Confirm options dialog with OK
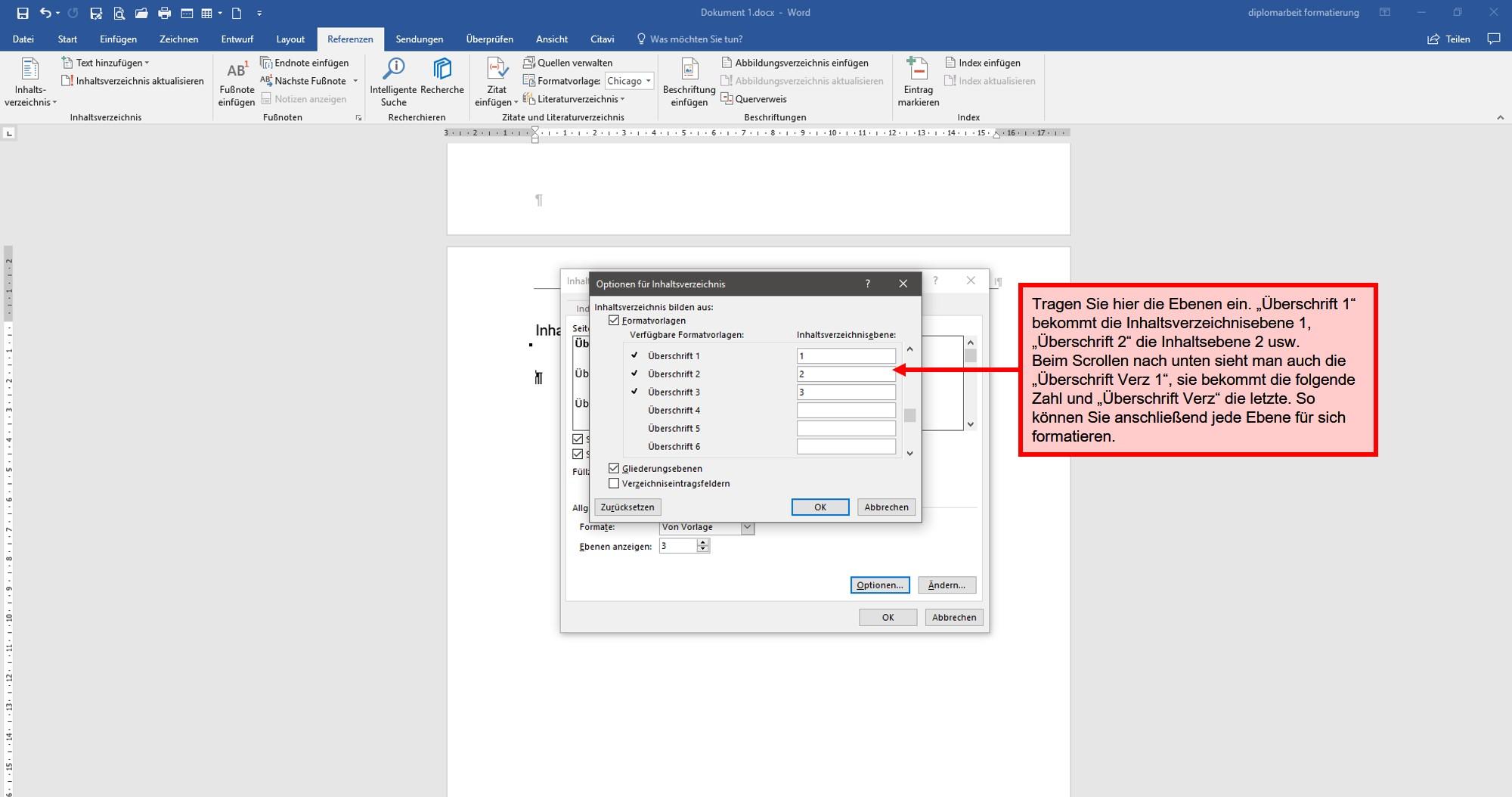The width and height of the screenshot is (1512, 797). (820, 507)
